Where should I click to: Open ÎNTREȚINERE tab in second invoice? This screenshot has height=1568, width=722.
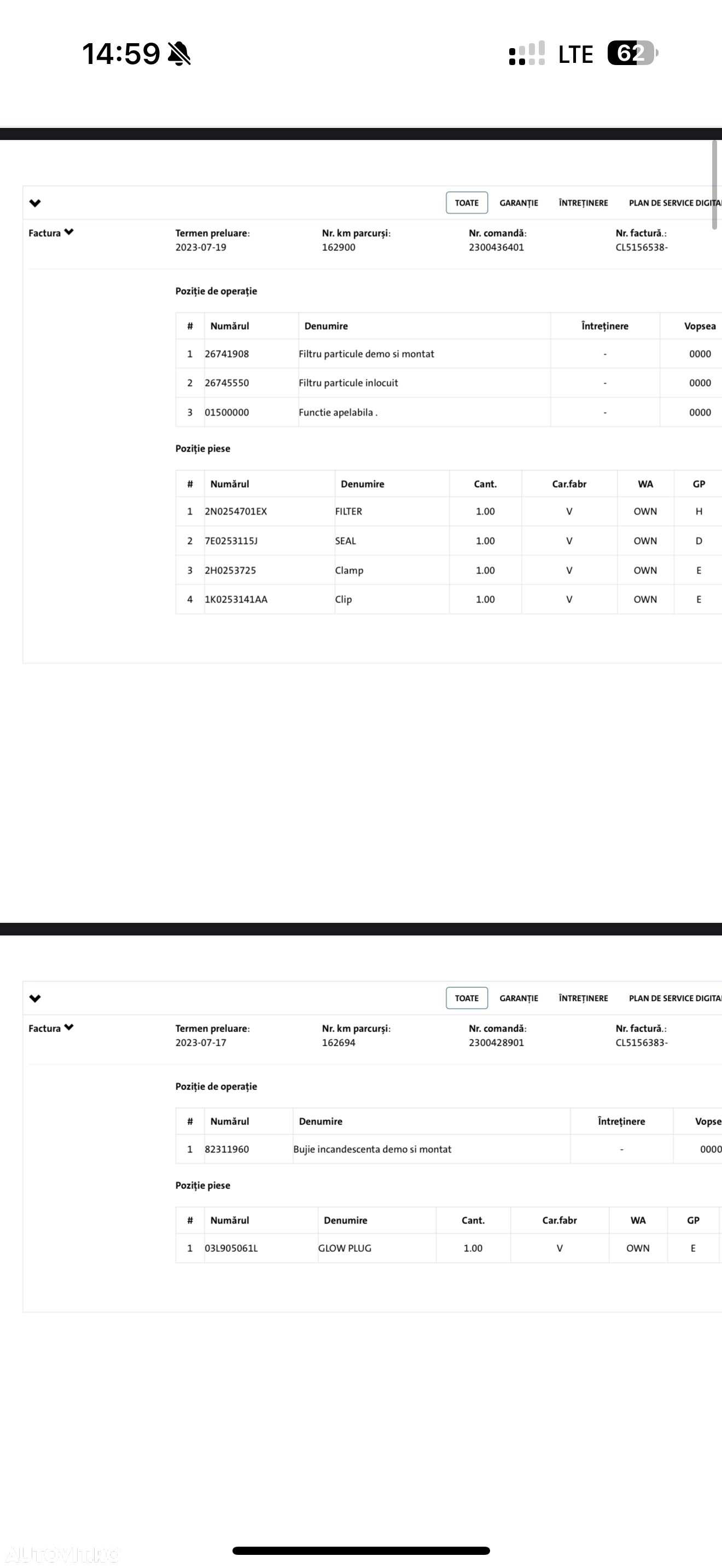[583, 998]
